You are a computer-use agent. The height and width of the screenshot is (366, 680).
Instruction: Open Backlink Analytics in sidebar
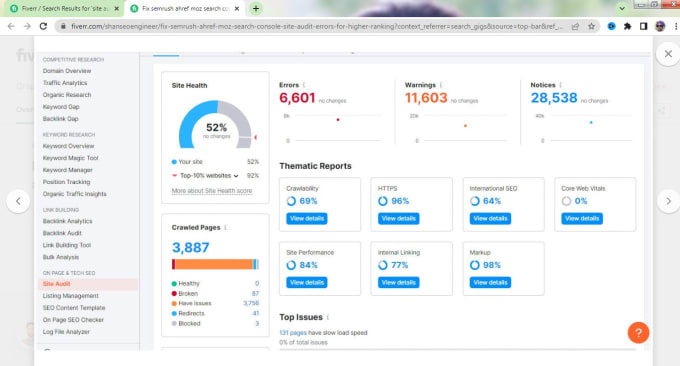click(x=67, y=221)
